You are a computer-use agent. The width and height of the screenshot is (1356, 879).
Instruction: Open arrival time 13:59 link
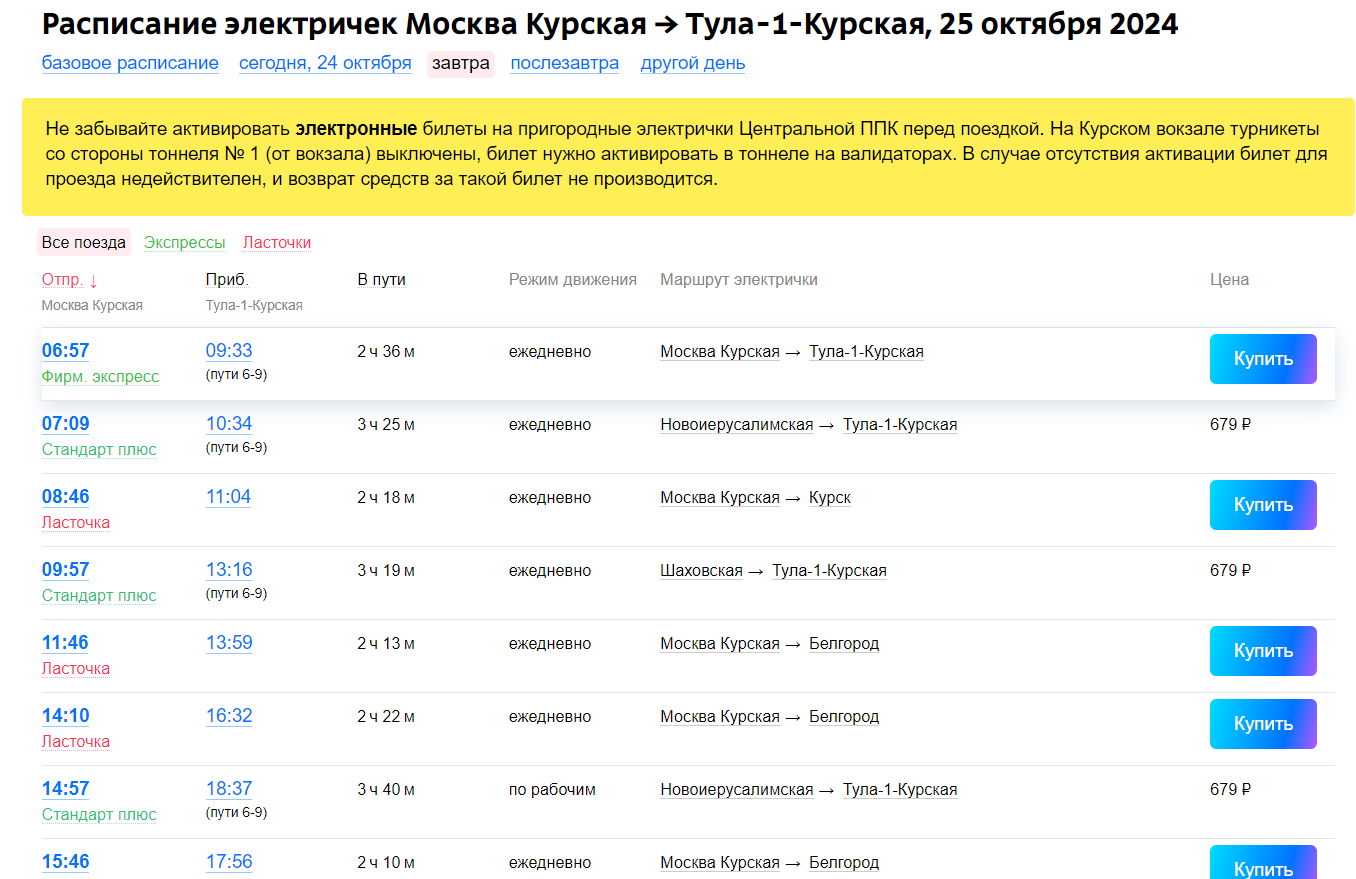tap(229, 643)
